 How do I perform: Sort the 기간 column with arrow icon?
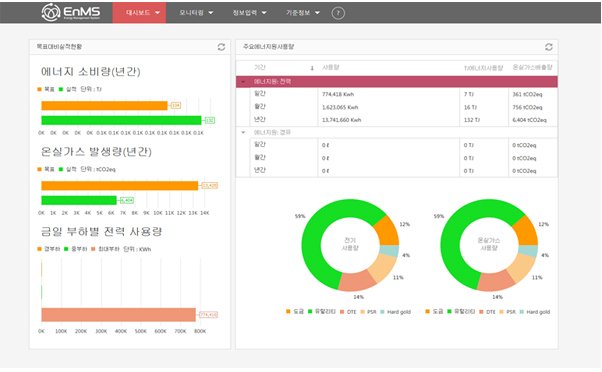coord(312,68)
